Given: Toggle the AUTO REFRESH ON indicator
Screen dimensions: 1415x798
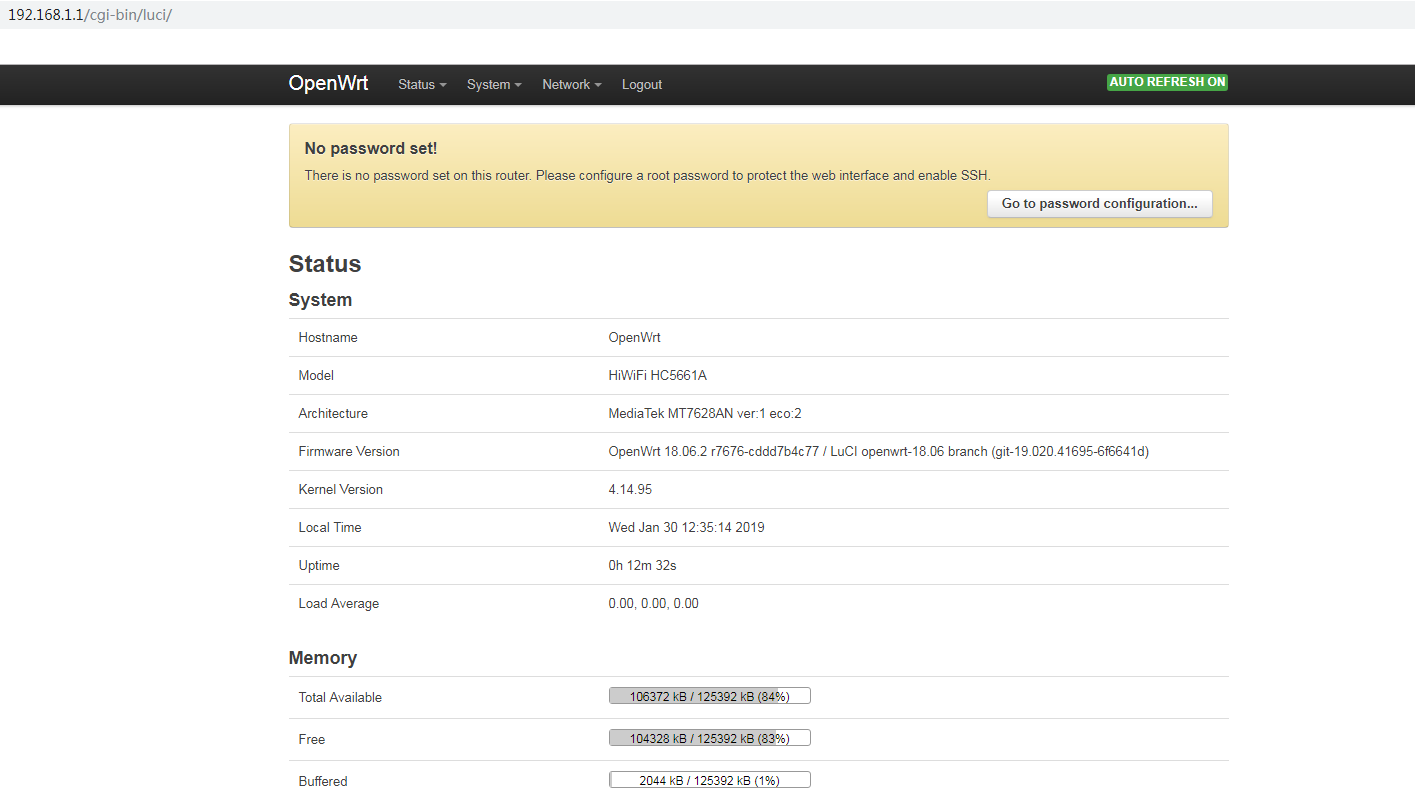Looking at the screenshot, I should [1167, 82].
